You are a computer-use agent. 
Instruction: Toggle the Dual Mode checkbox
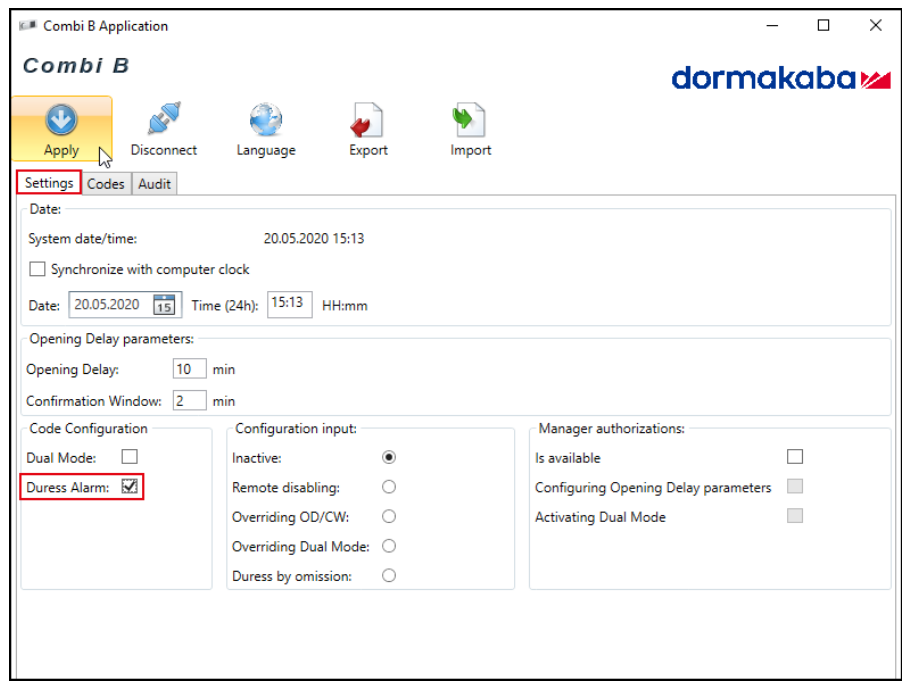130,457
